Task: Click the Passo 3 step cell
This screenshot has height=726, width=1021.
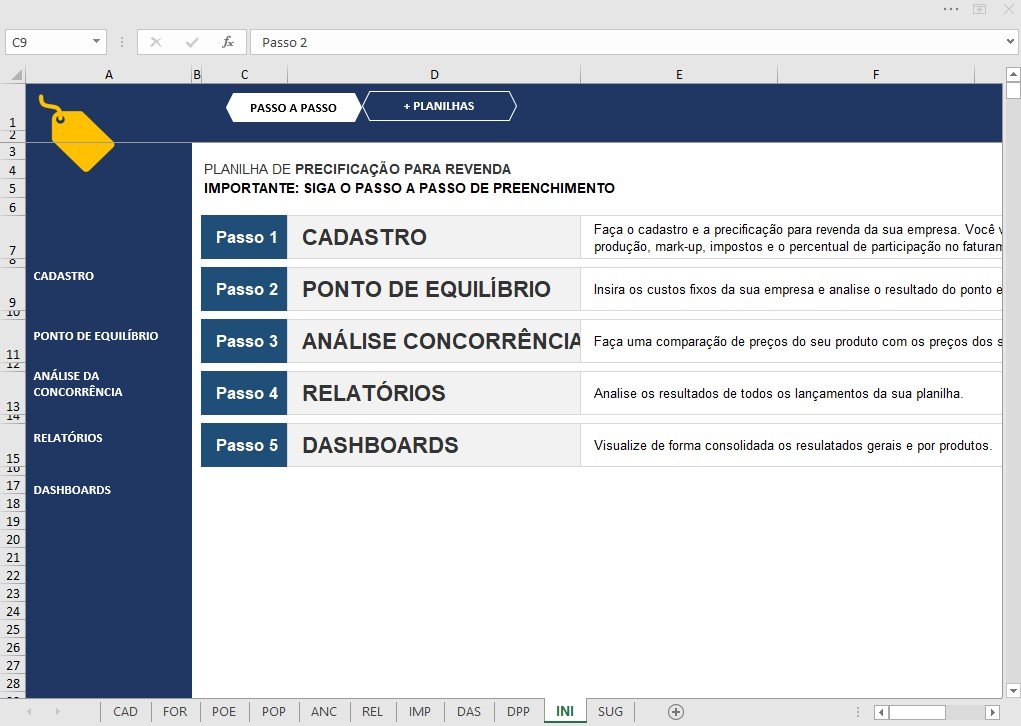Action: (x=244, y=341)
